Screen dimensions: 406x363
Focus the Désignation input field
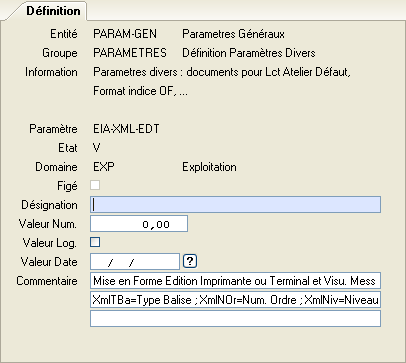pyautogui.click(x=235, y=204)
